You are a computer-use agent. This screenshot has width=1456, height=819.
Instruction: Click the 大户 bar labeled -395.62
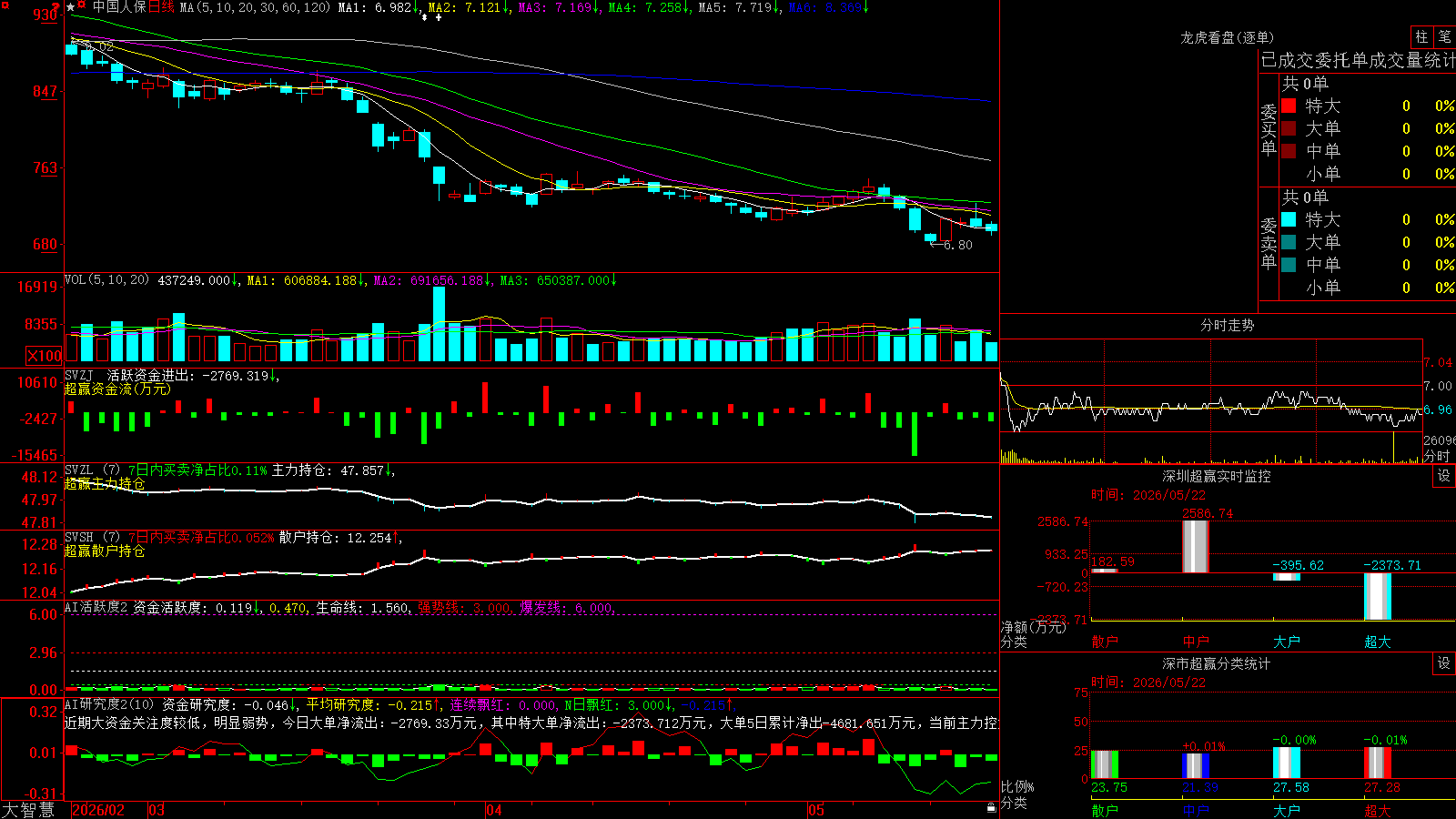1287,577
